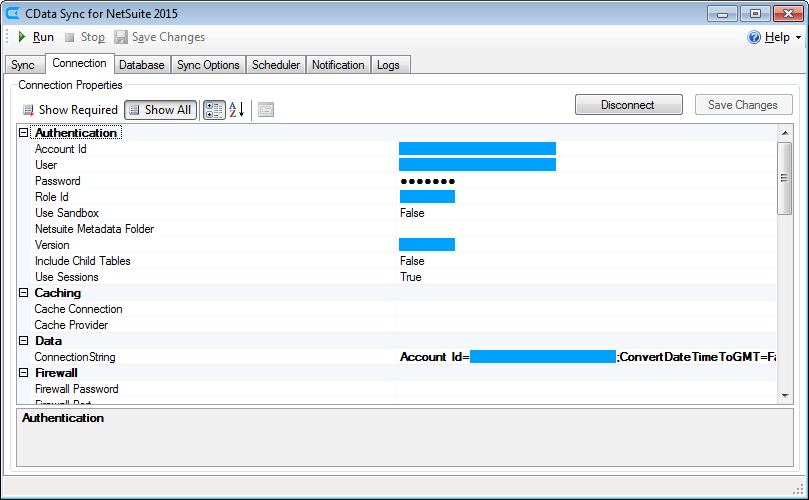Click the blue Help question mark icon
This screenshot has height=500, width=809.
click(x=754, y=37)
